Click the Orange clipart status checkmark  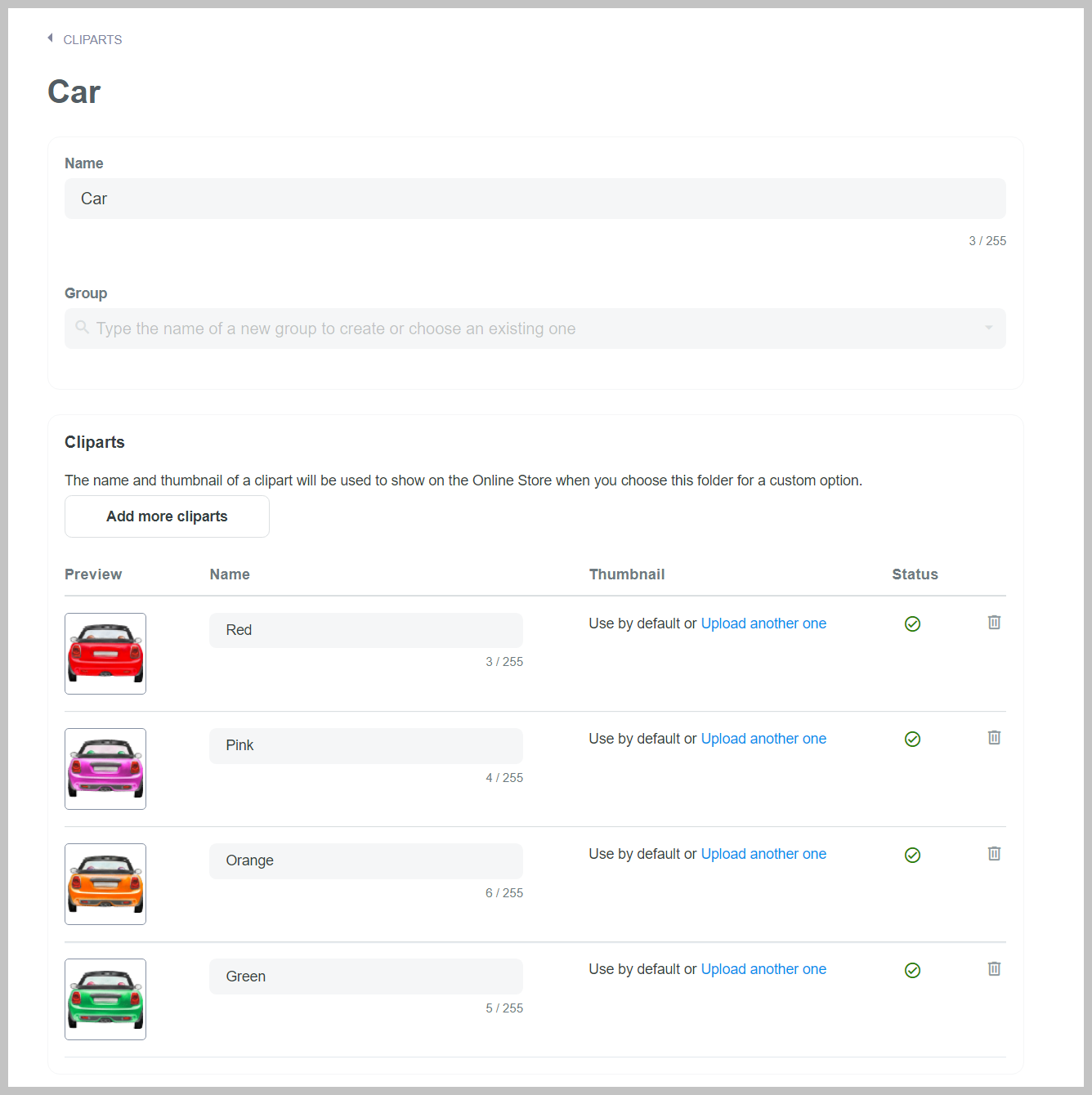(913, 856)
